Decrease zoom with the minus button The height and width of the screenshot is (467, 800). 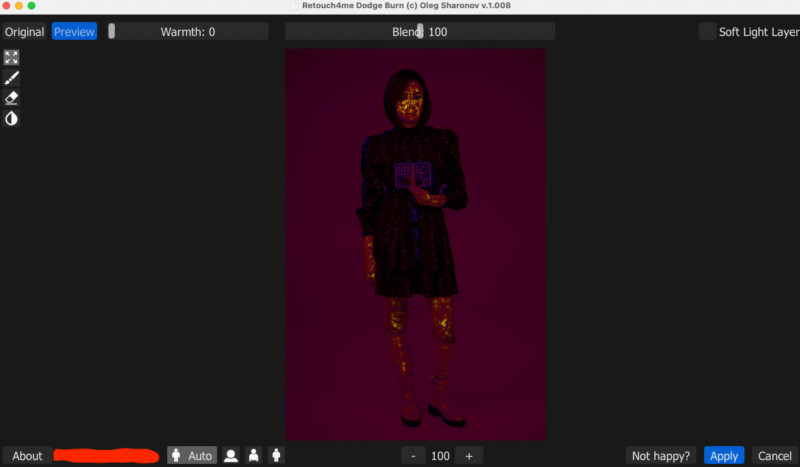[x=413, y=456]
